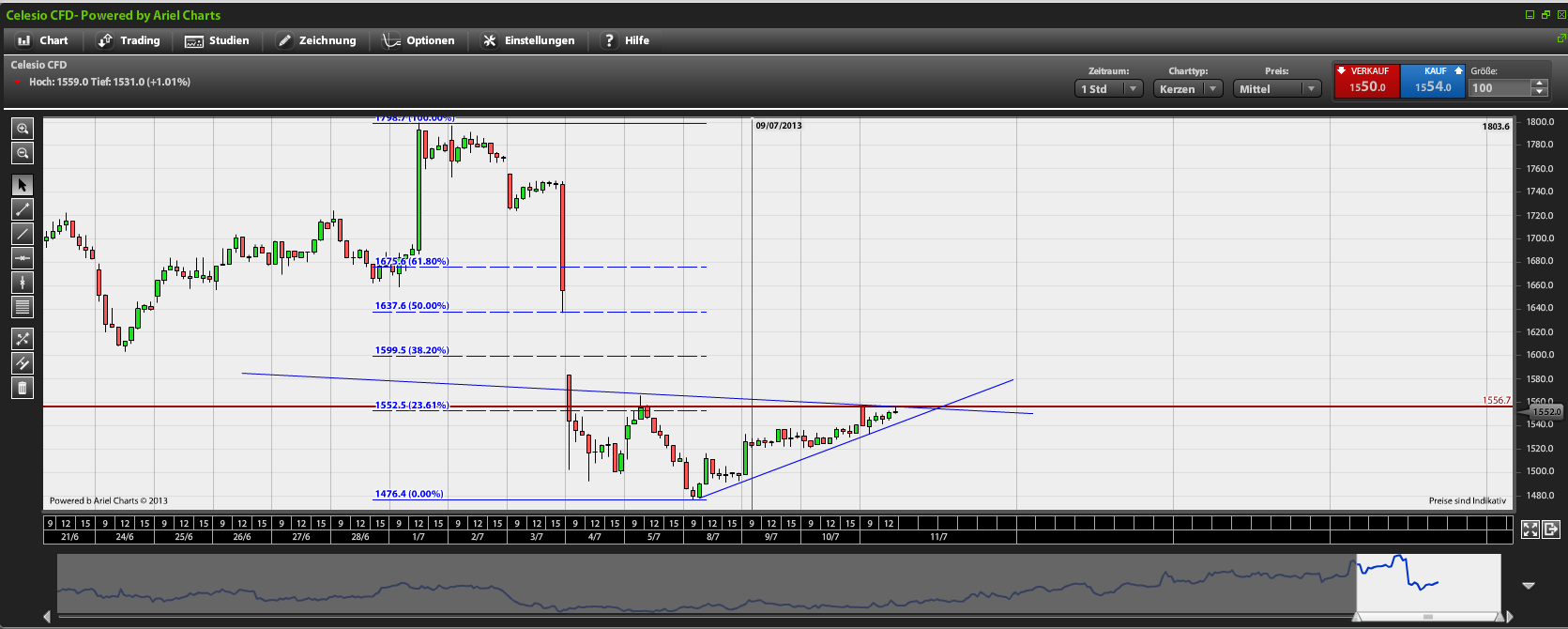Open the Charttyp dropdown showing Kerzen

pyautogui.click(x=1188, y=89)
